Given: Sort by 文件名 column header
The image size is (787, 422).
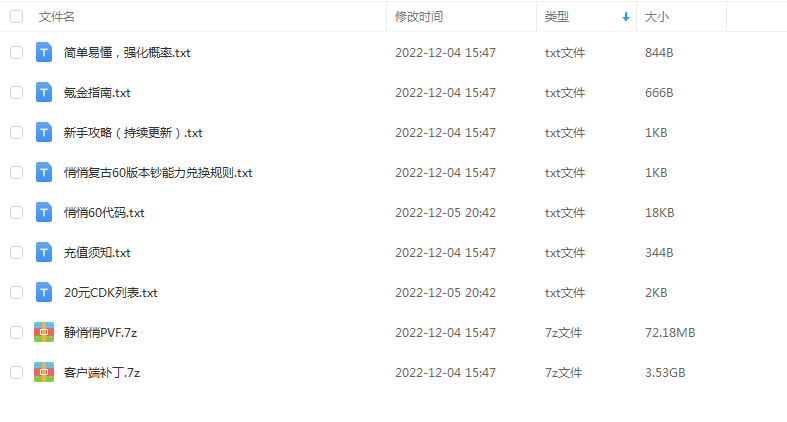Looking at the screenshot, I should pyautogui.click(x=57, y=17).
